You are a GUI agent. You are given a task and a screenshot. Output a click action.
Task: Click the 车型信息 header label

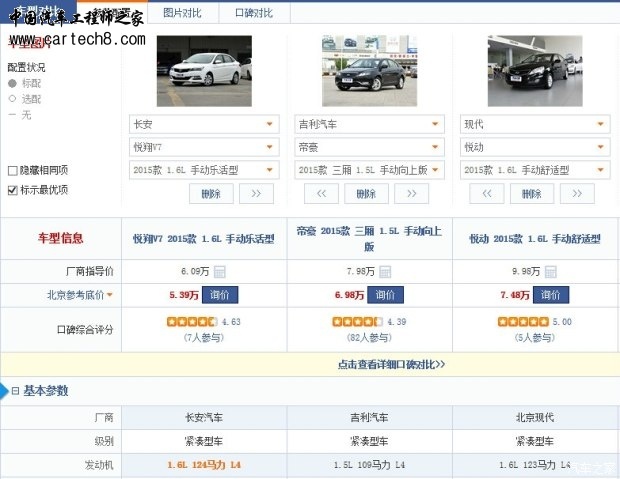(x=60, y=238)
